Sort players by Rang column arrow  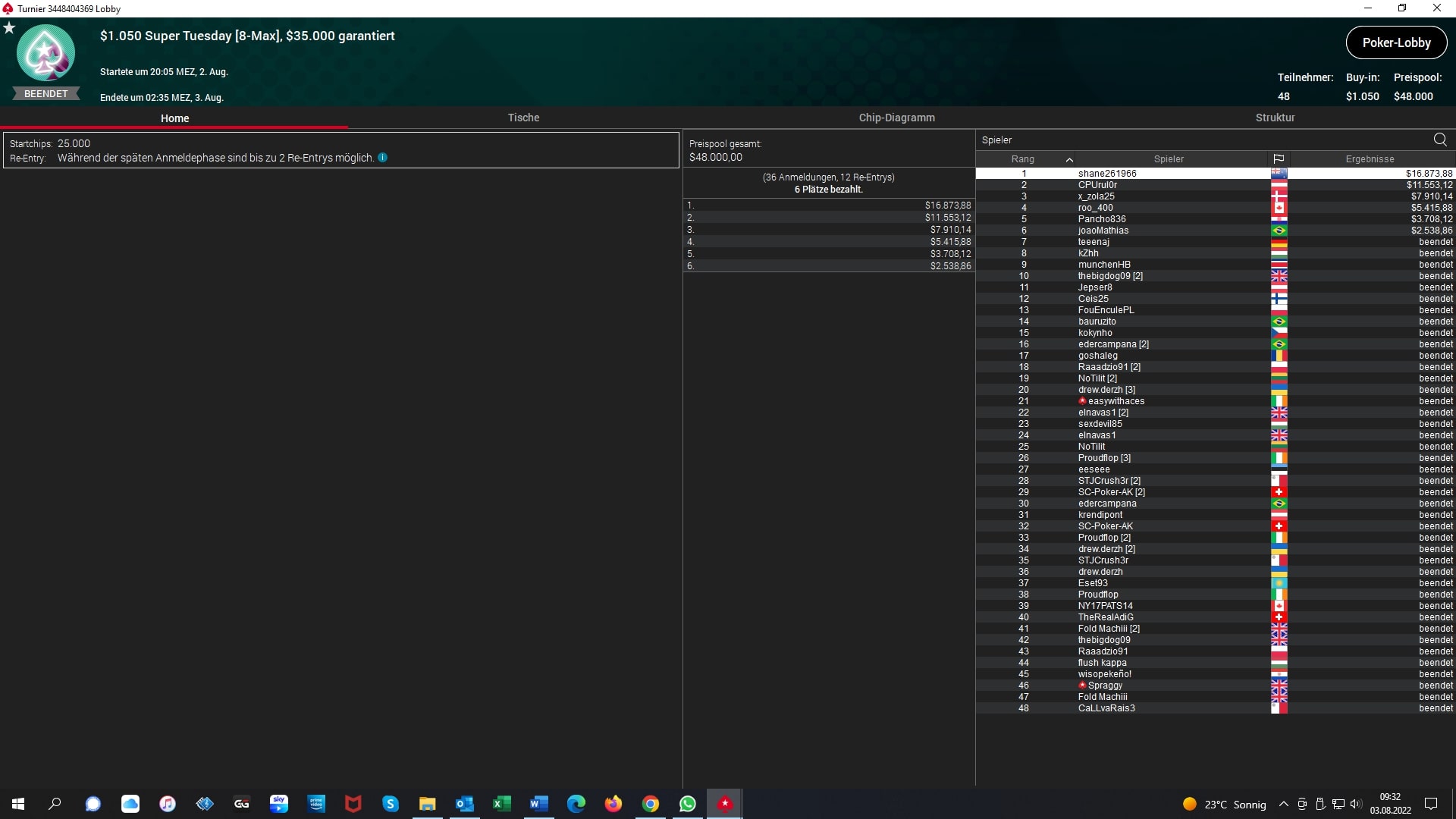(1069, 159)
